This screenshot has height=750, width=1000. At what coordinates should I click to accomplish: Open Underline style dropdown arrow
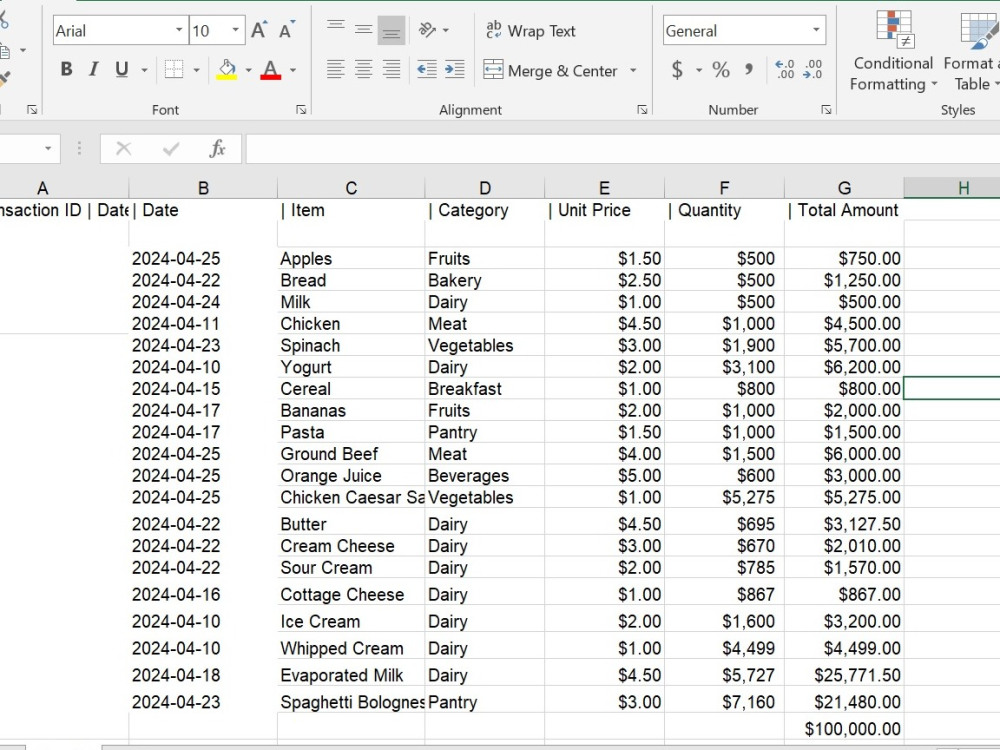point(145,70)
